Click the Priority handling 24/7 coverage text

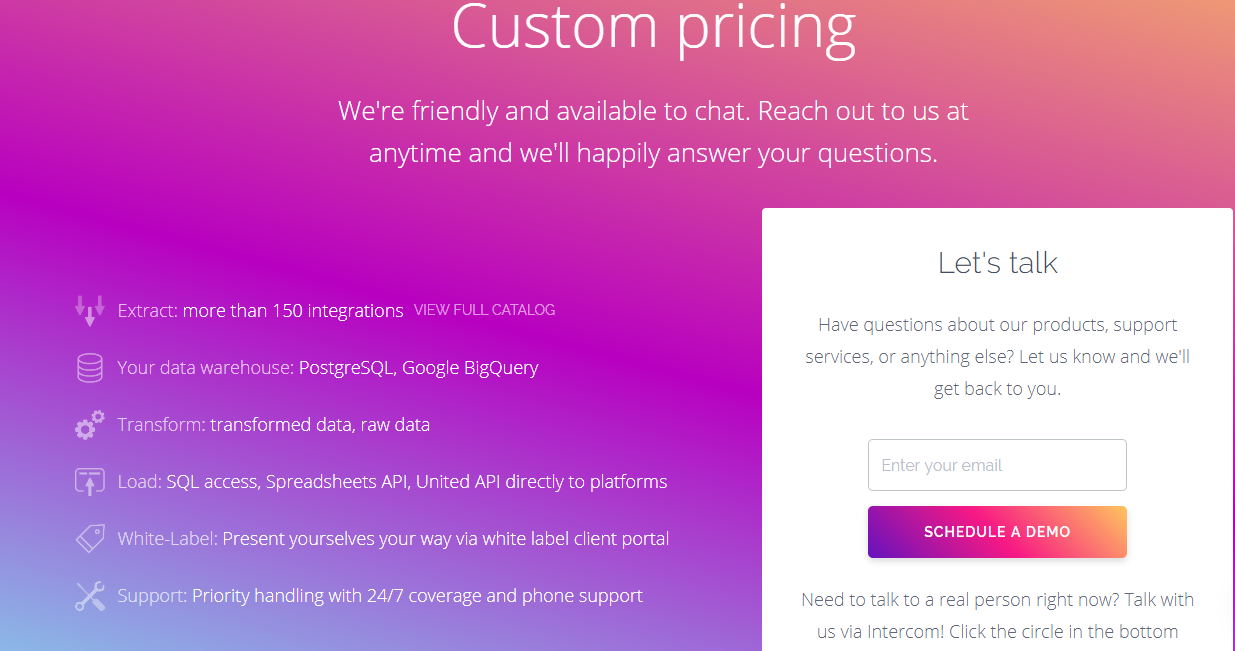click(x=417, y=596)
